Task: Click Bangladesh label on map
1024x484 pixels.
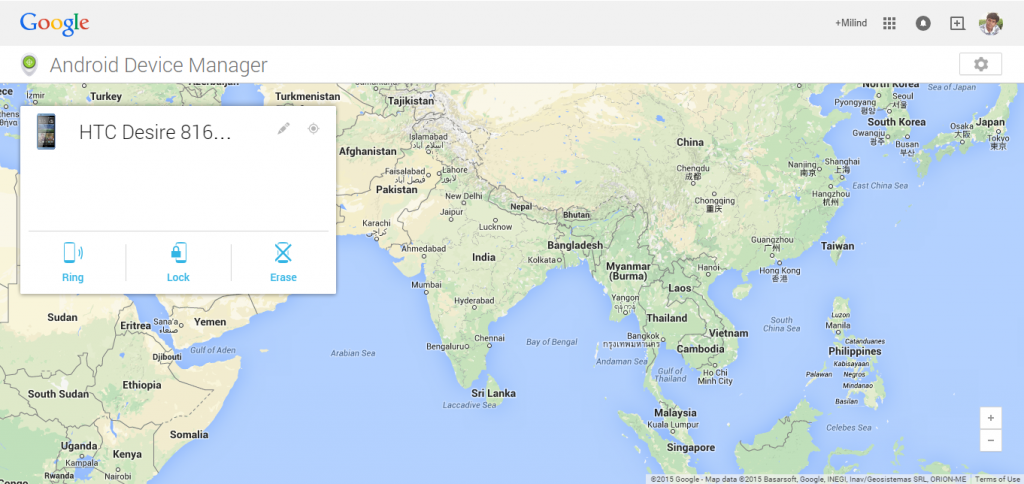Action: (575, 245)
